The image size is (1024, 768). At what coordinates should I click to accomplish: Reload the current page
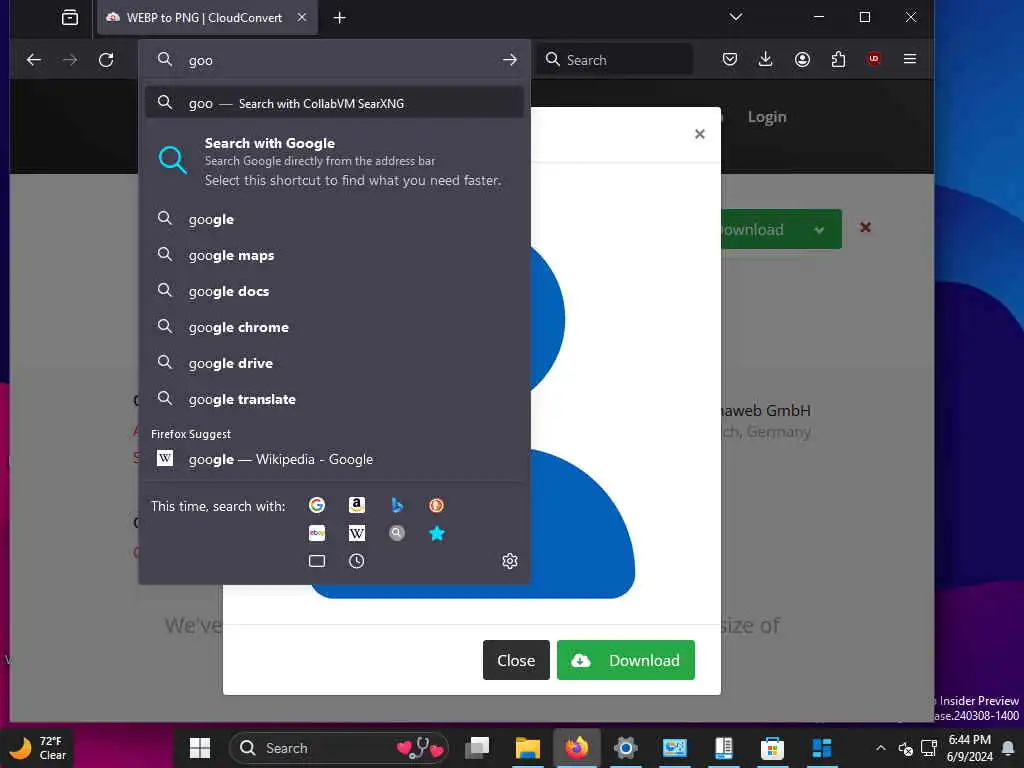(106, 60)
